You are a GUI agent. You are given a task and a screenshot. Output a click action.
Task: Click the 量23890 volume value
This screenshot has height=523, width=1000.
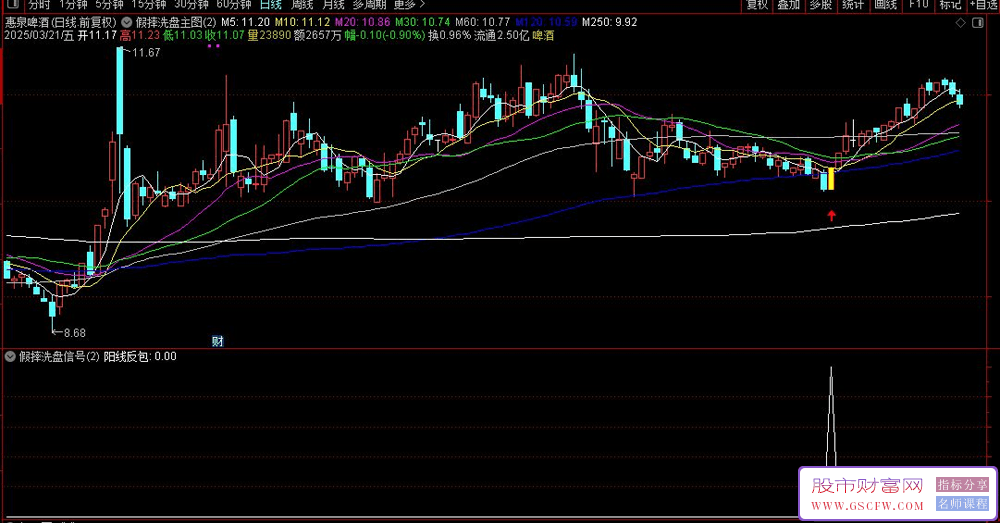click(269, 36)
